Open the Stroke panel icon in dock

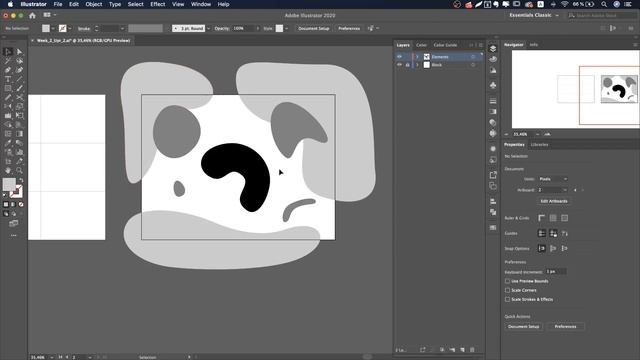pyautogui.click(x=493, y=101)
